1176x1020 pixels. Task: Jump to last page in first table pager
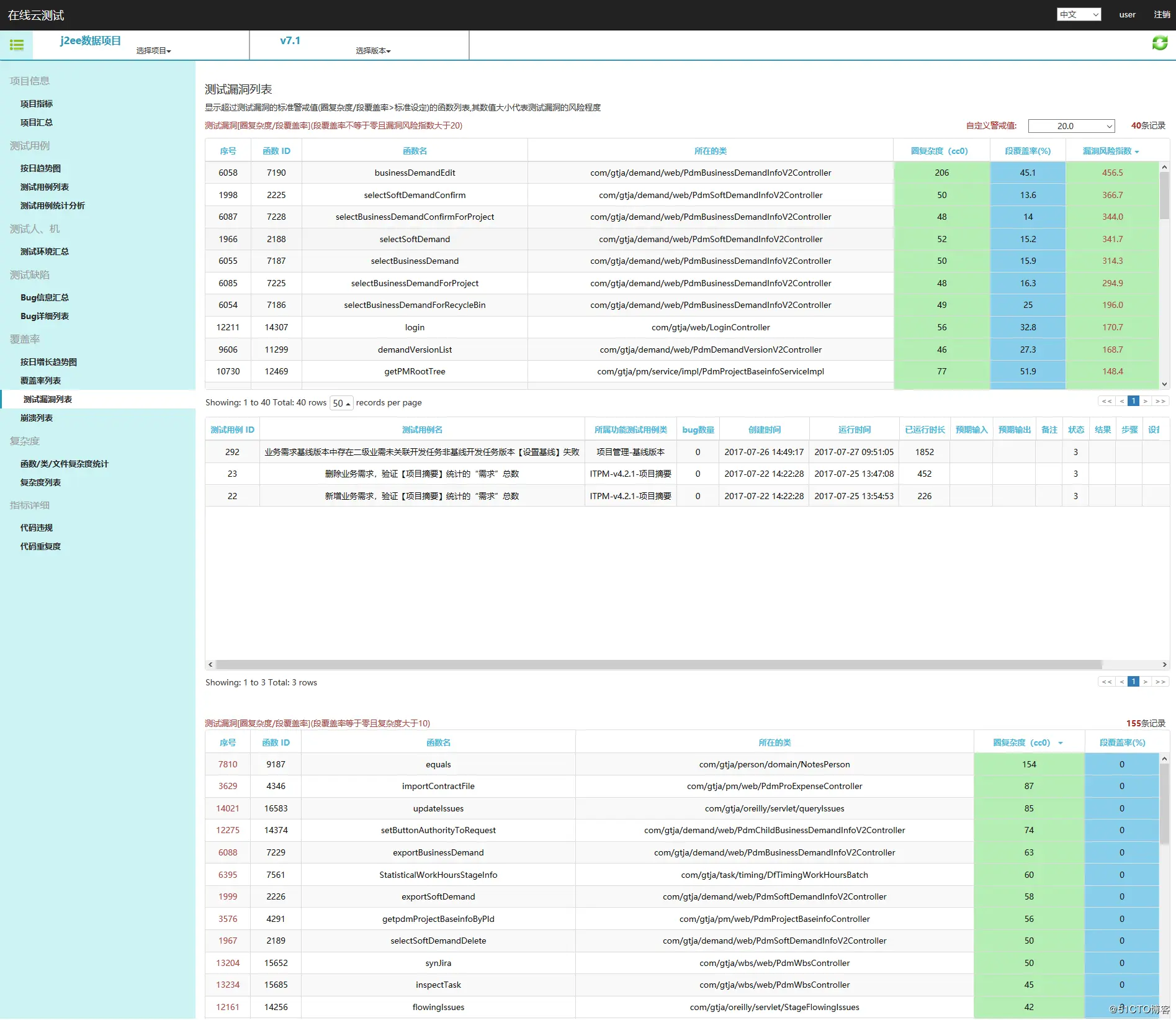click(x=1160, y=401)
